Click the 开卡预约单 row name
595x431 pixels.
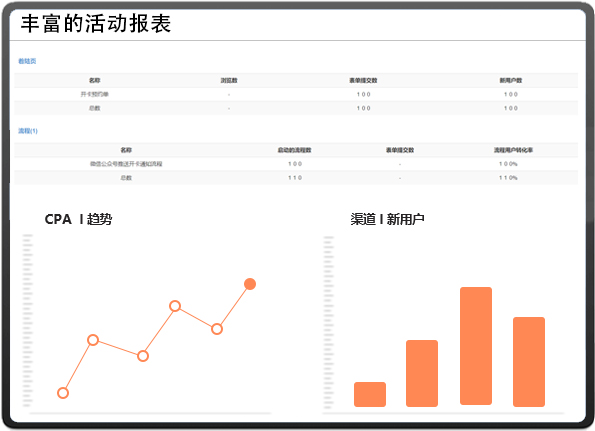tap(94, 94)
